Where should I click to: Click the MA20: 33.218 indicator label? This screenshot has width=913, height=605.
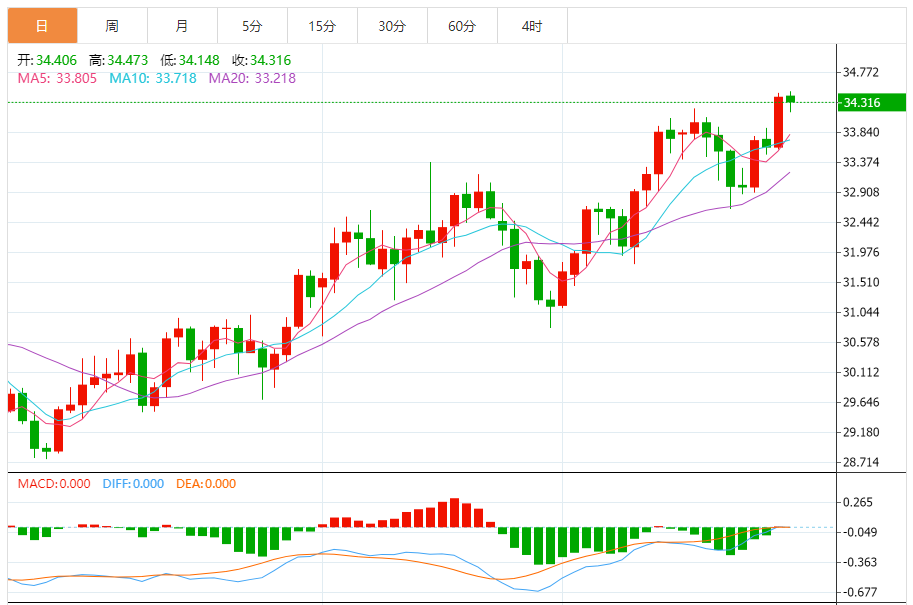click(252, 78)
